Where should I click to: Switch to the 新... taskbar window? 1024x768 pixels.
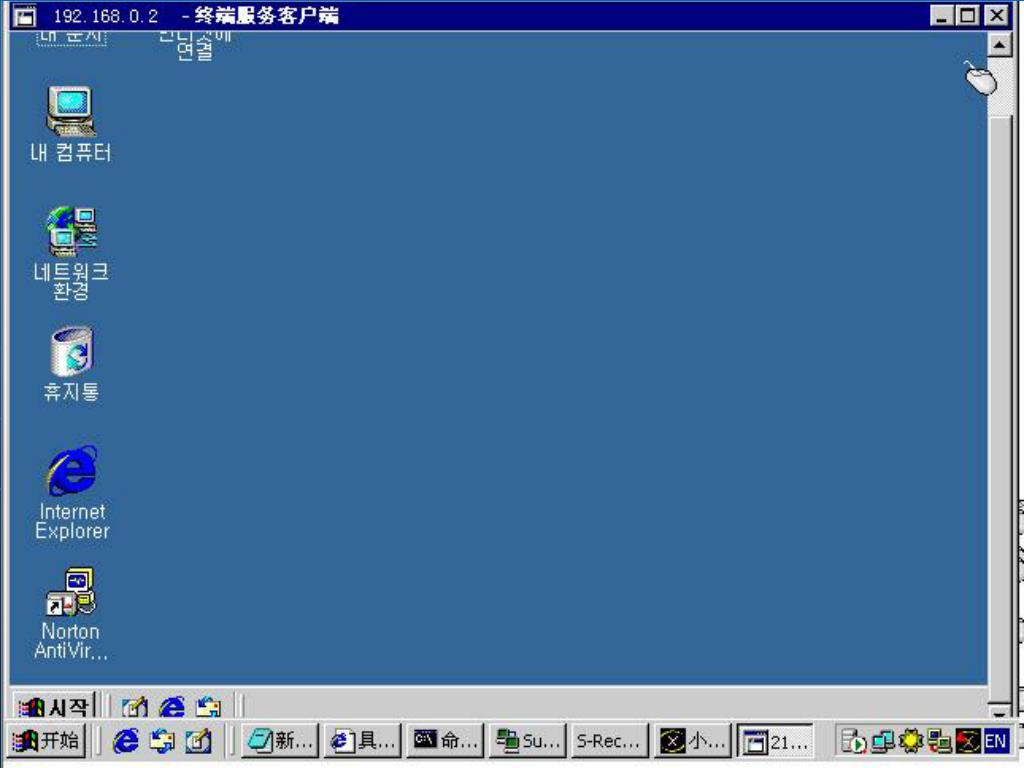[280, 741]
